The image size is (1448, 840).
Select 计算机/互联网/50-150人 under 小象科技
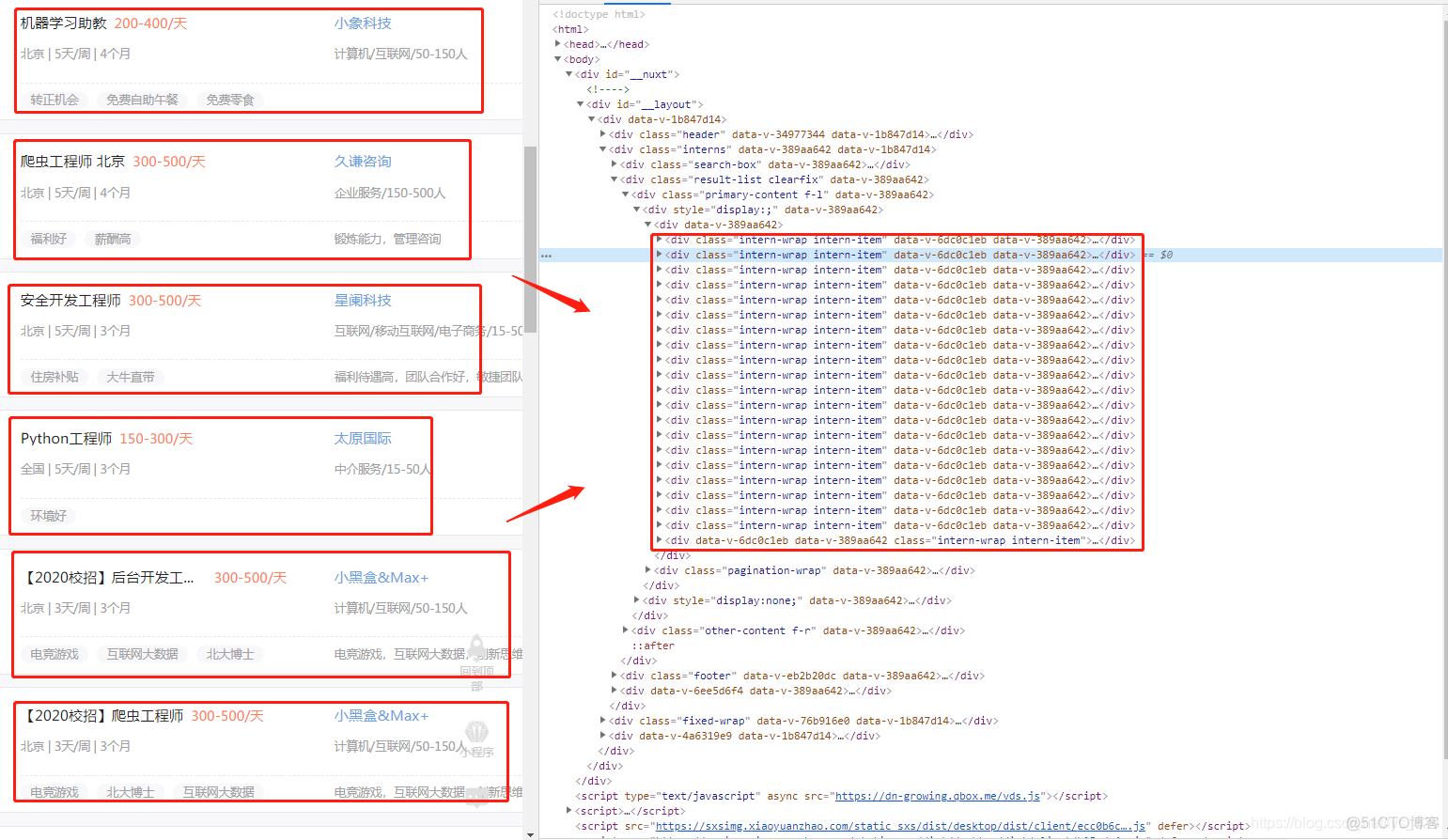pyautogui.click(x=401, y=54)
